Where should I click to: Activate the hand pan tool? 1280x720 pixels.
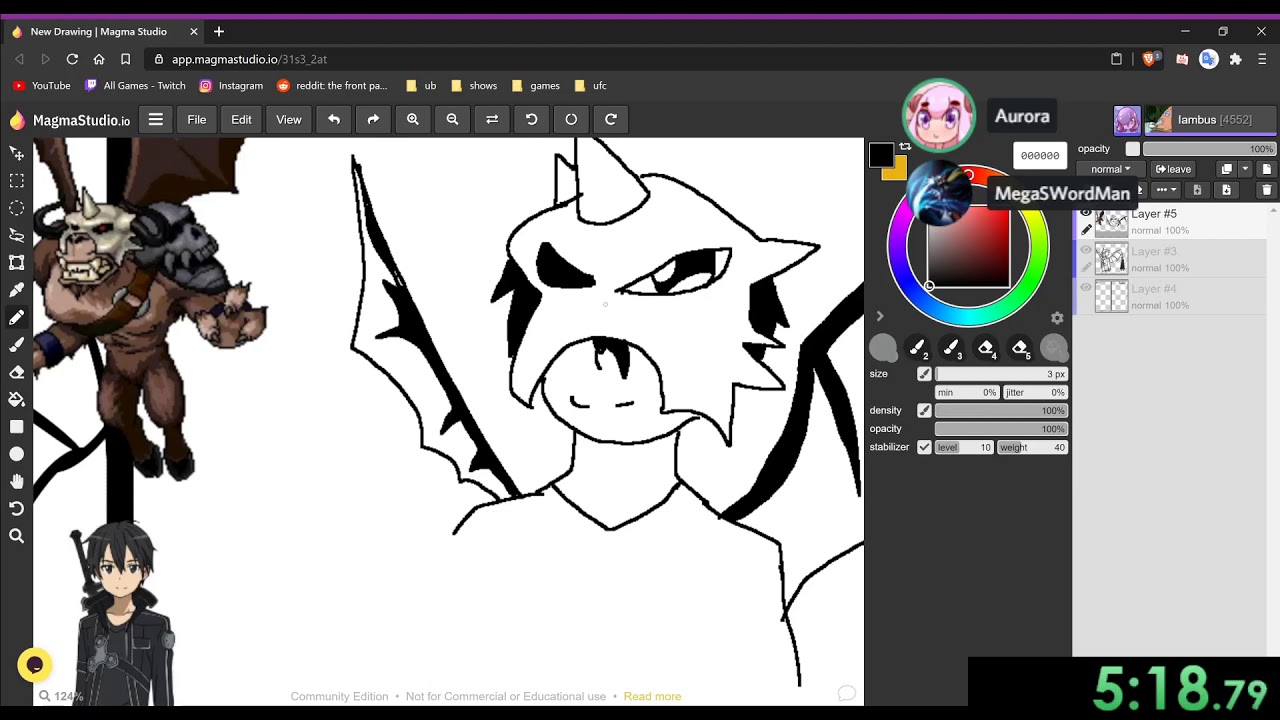click(x=17, y=481)
